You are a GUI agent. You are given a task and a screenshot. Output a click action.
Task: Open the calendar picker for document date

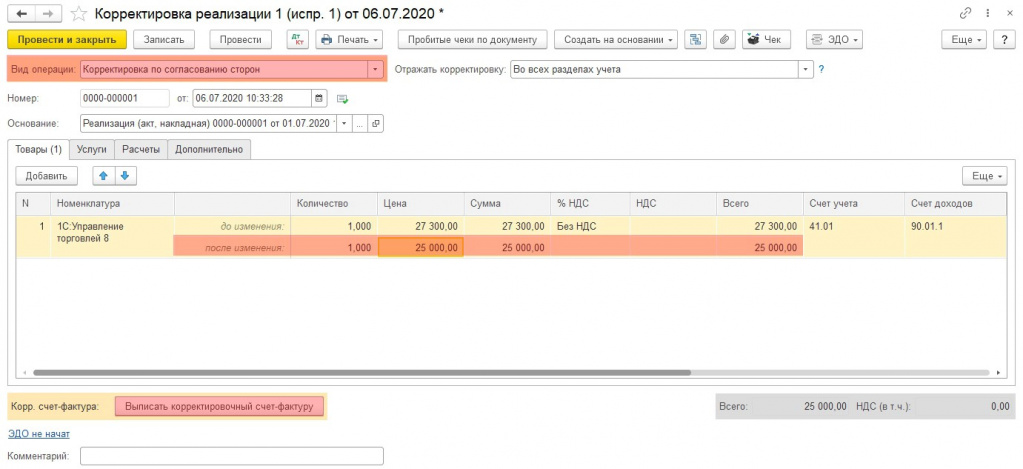(x=318, y=98)
